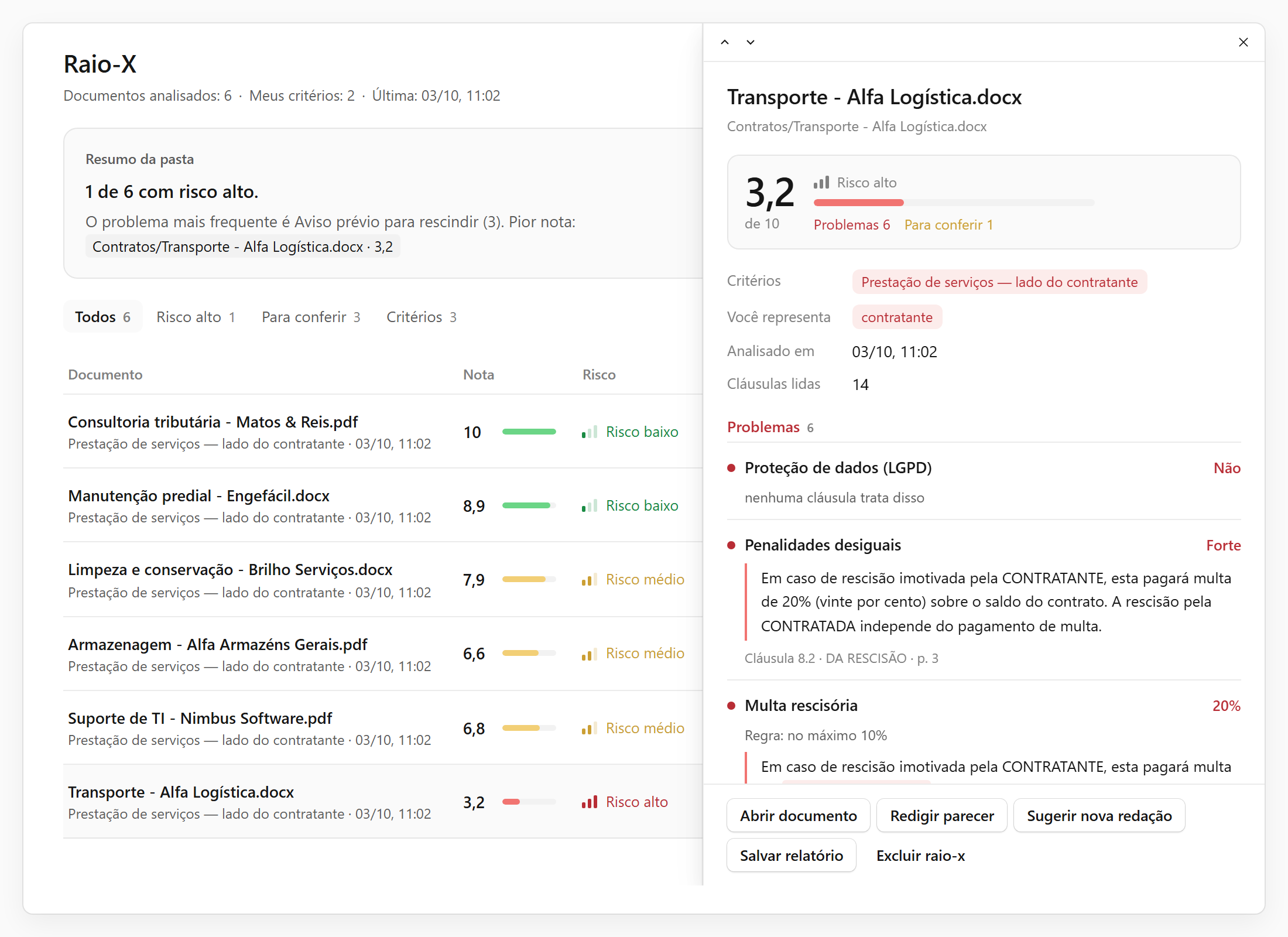Screen dimensions: 1288x937
Task: Switch to the Risco alto tab
Action: coord(196,317)
